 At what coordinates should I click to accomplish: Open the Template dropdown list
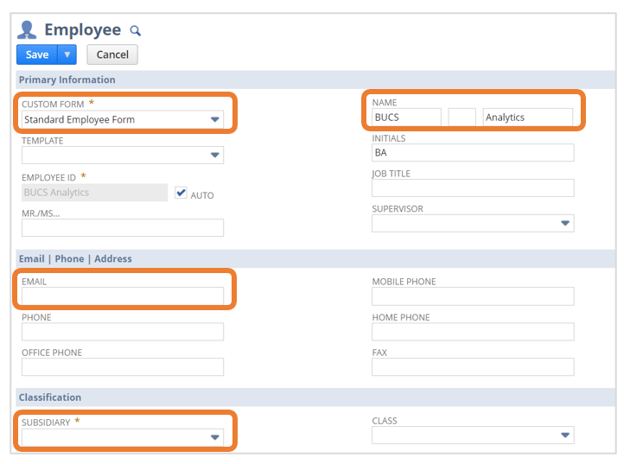[214, 156]
